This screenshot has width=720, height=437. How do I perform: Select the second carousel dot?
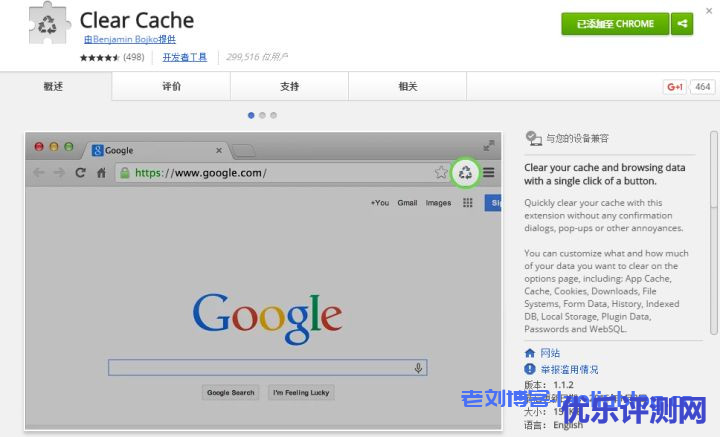coord(262,115)
